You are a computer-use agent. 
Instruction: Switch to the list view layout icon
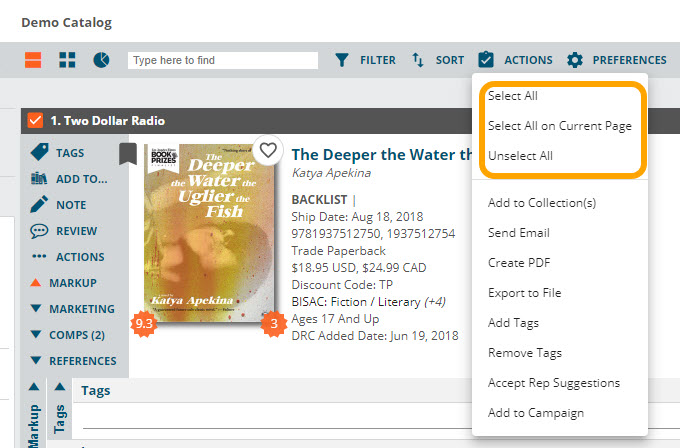tap(33, 61)
